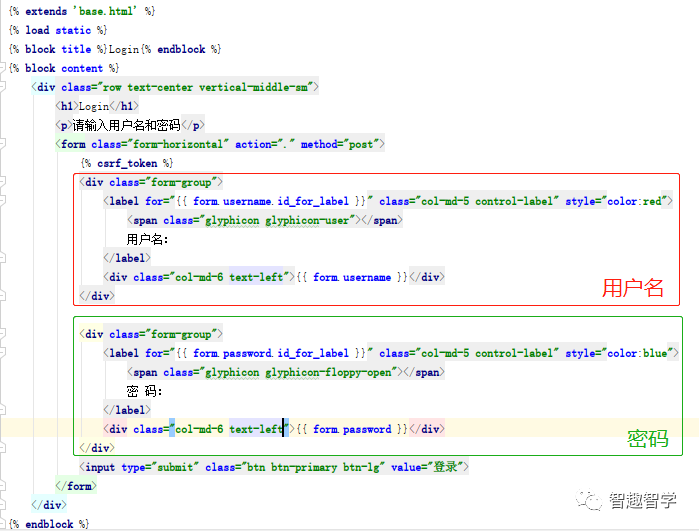Collapse fold marker beside "block content" line
The width and height of the screenshot is (699, 531).
(2, 68)
